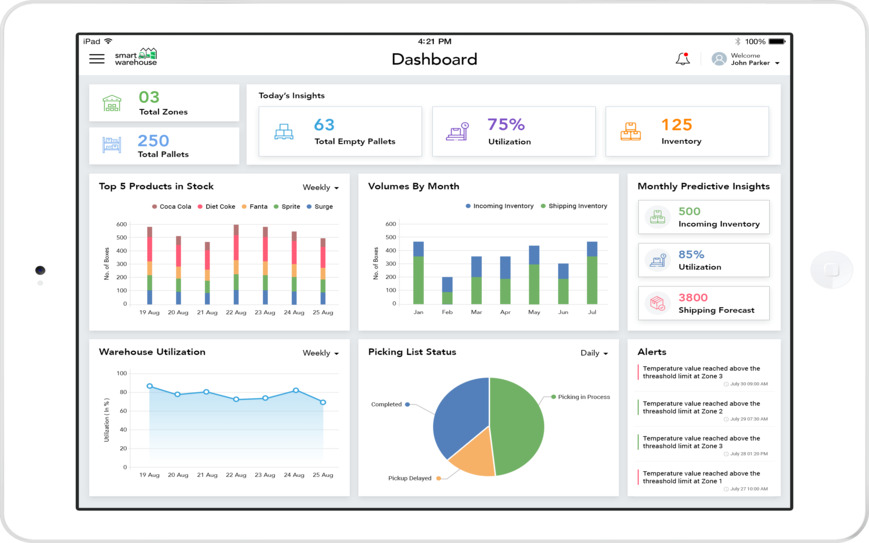Click the 22 Aug stacked bar
Viewport: 869px width, 543px height.
(x=236, y=265)
